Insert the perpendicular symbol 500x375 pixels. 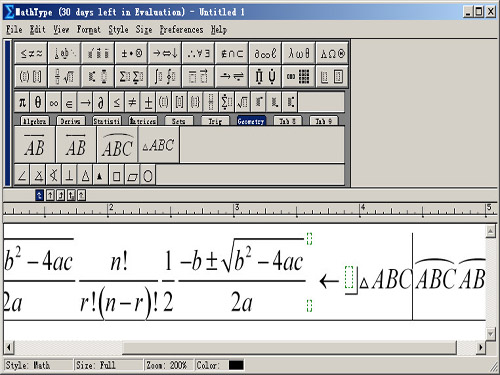69,175
